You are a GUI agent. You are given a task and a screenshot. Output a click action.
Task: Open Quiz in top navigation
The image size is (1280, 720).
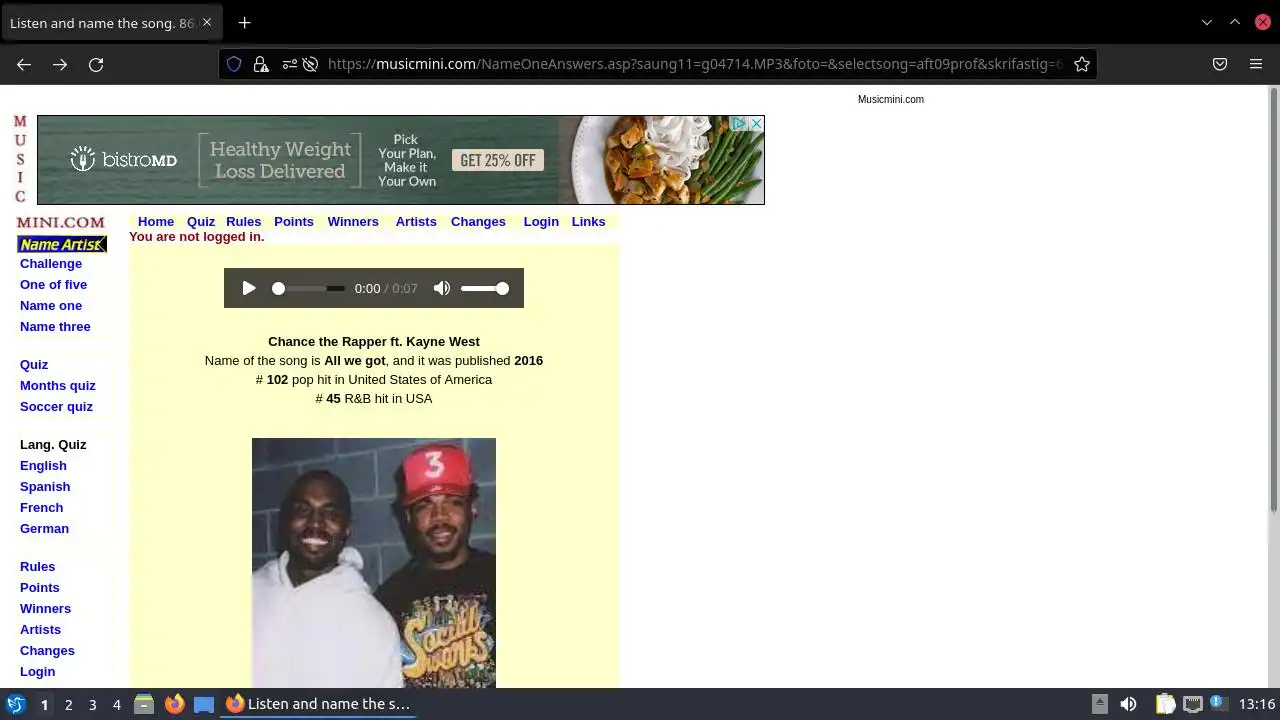(201, 222)
